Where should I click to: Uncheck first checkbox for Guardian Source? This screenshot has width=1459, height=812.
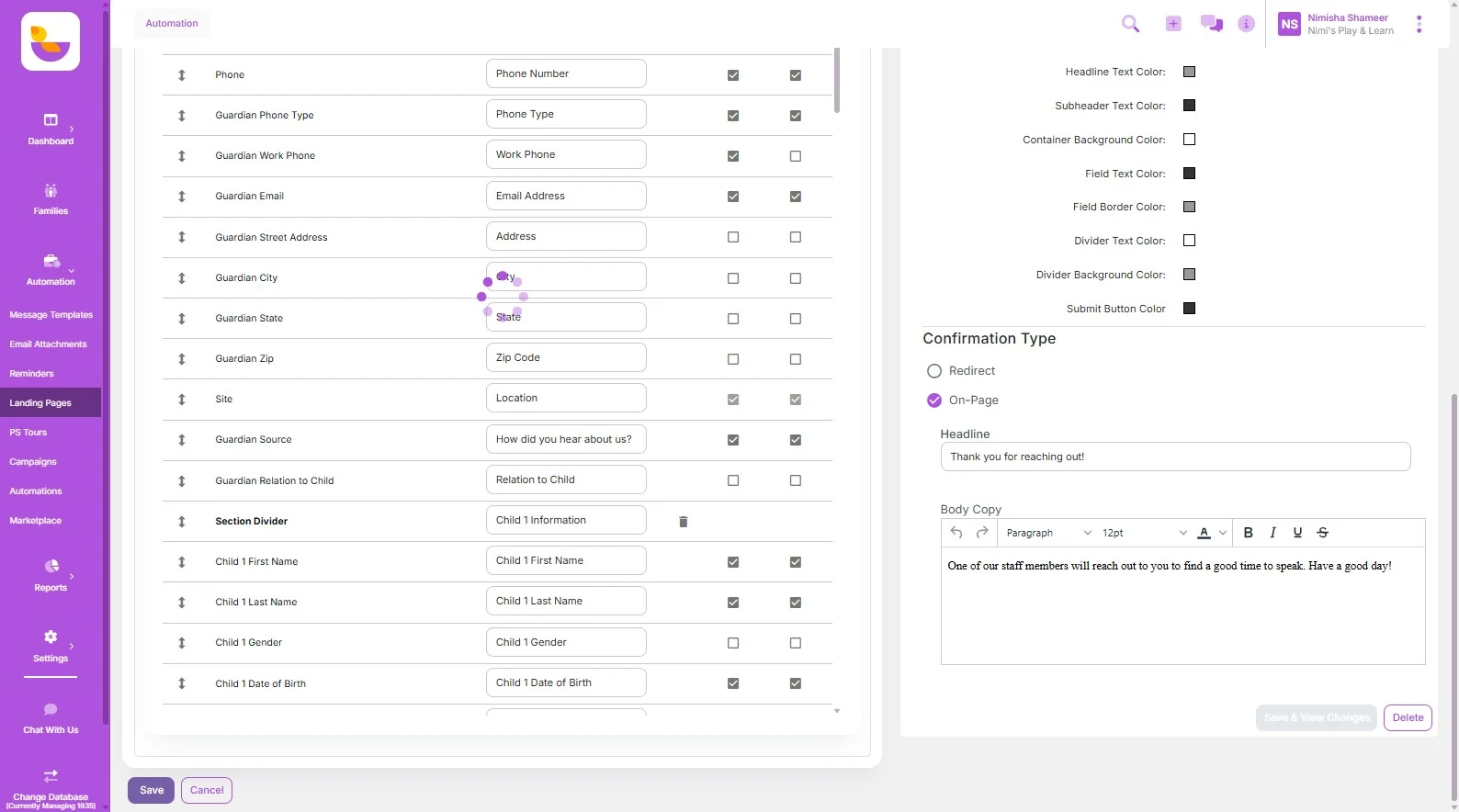(x=733, y=440)
